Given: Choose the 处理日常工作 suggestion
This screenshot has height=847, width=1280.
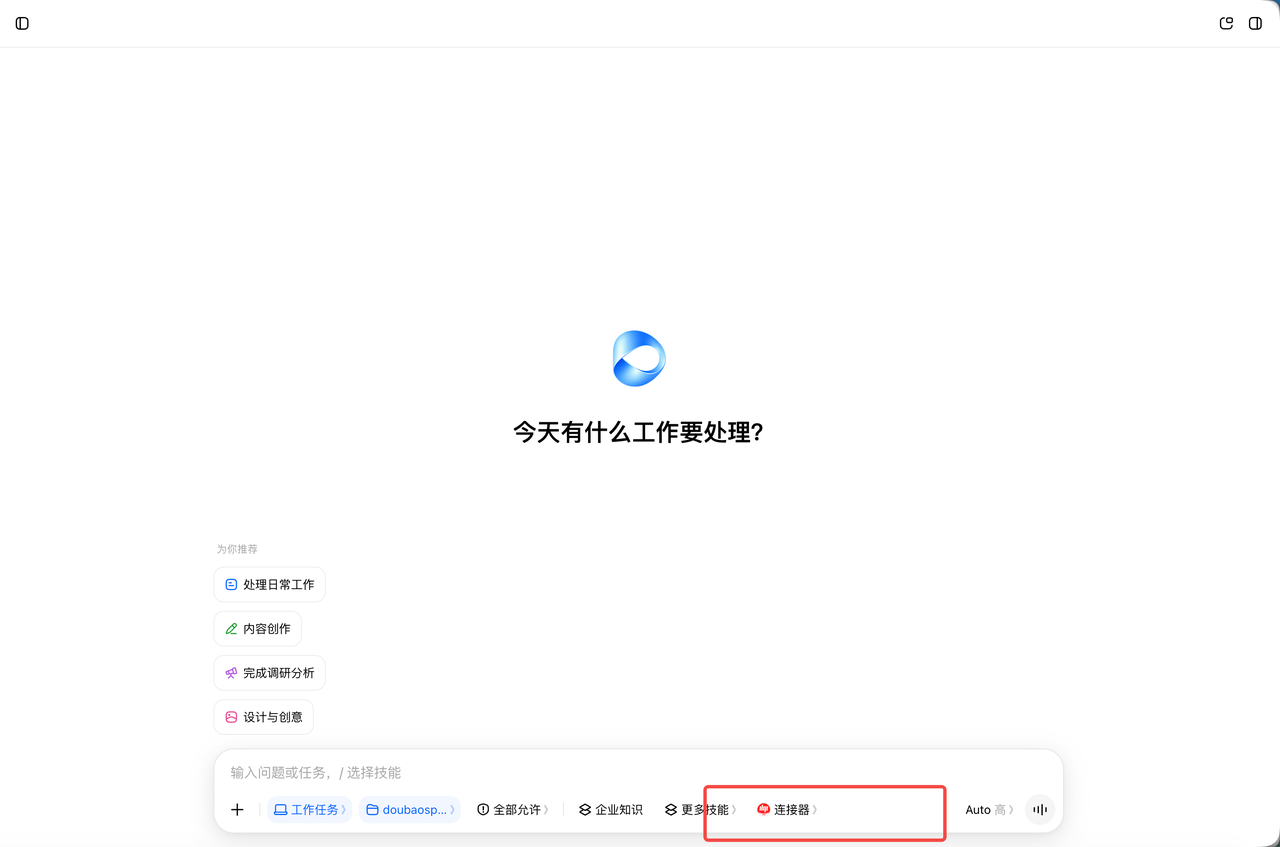Looking at the screenshot, I should (x=269, y=584).
